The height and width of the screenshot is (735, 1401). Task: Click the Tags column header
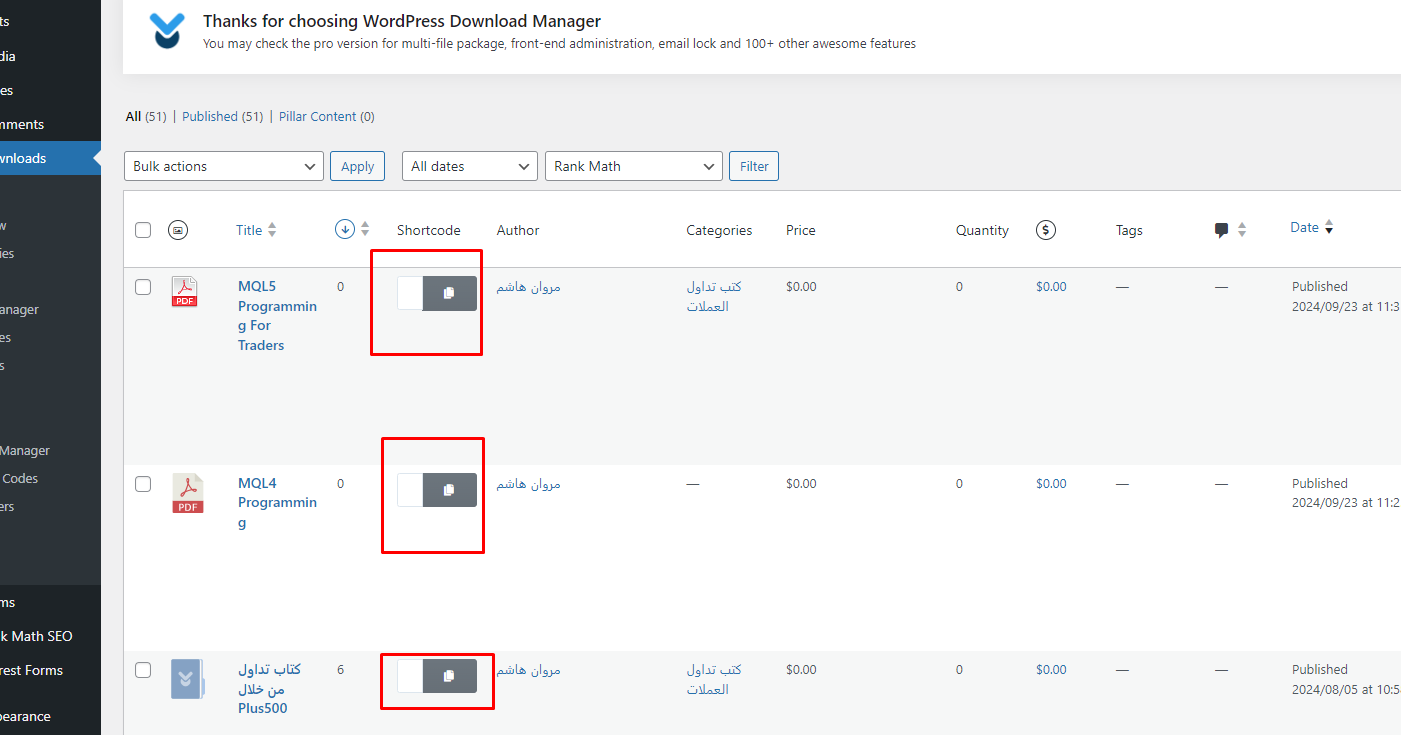pos(1129,230)
